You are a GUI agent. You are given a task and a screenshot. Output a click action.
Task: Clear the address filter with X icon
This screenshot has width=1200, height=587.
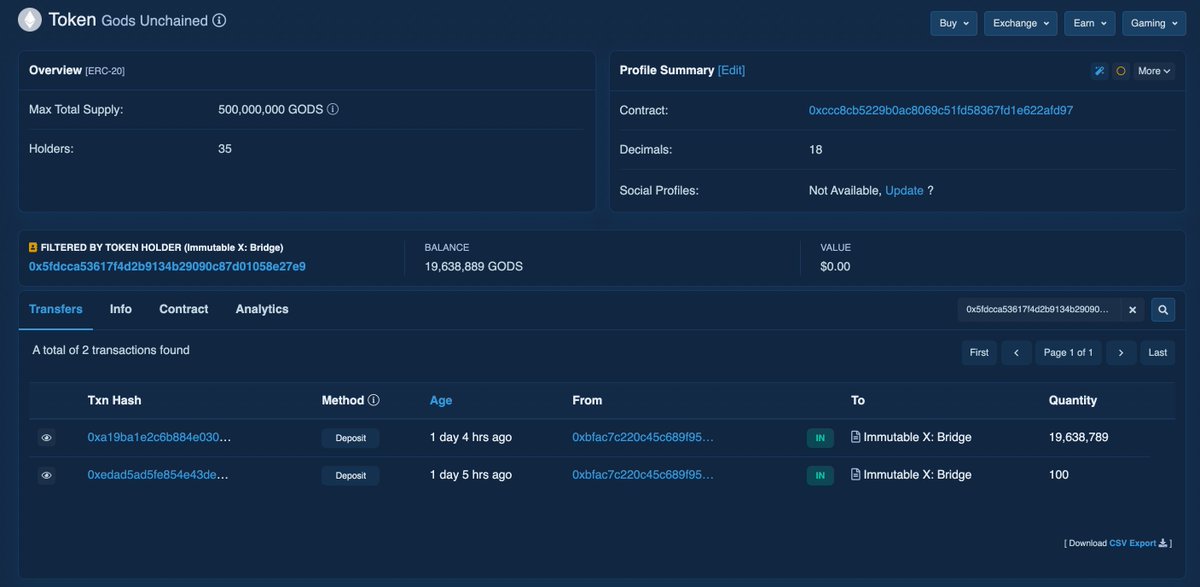pos(1133,310)
